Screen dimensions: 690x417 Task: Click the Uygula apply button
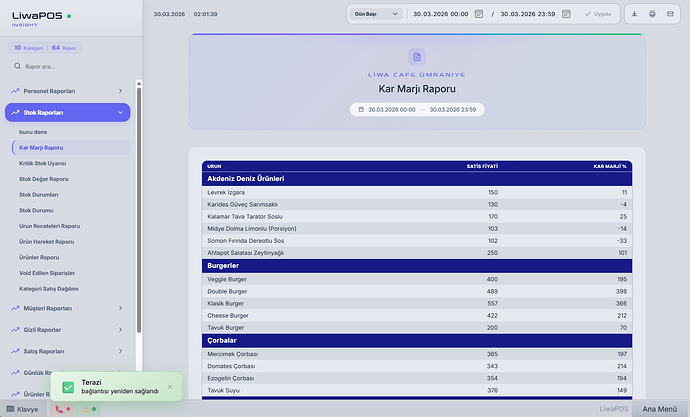[x=596, y=14]
